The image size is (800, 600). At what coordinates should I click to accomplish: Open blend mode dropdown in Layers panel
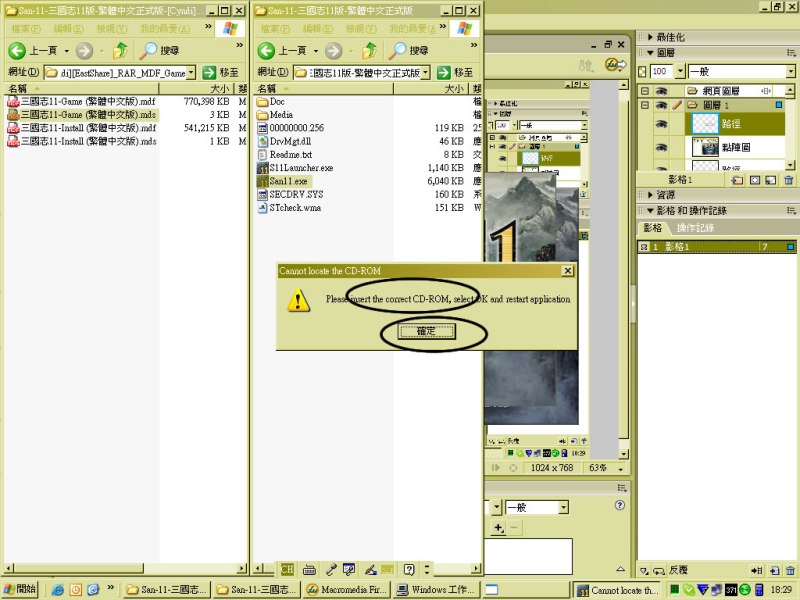790,71
